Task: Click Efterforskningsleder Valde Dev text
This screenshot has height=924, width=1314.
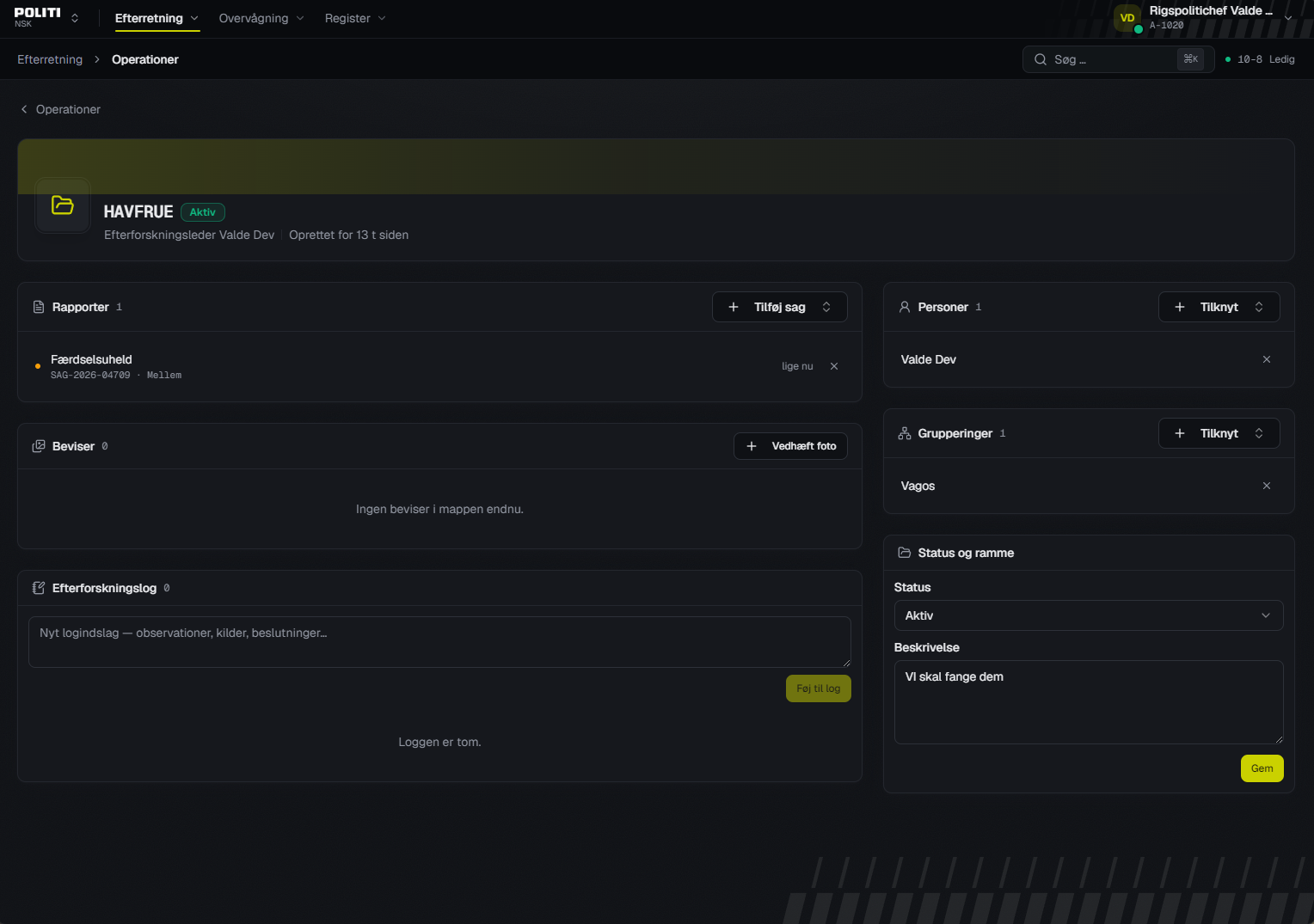Action: [x=189, y=235]
